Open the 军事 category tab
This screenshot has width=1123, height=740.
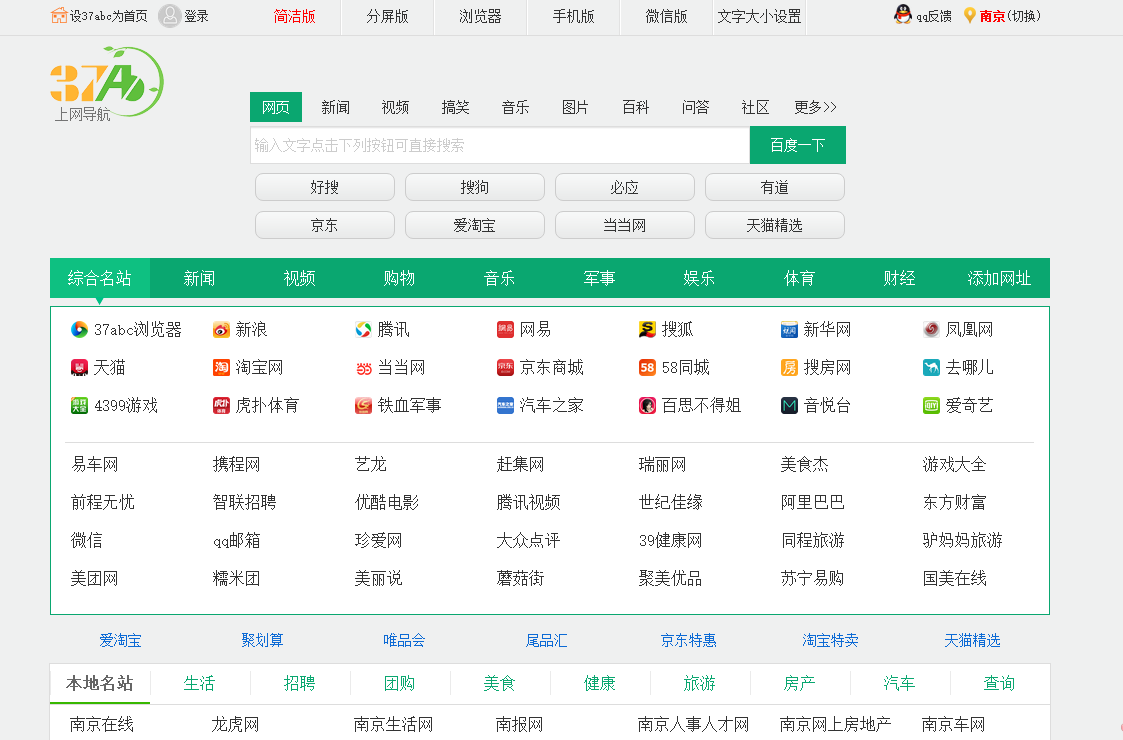point(599,278)
